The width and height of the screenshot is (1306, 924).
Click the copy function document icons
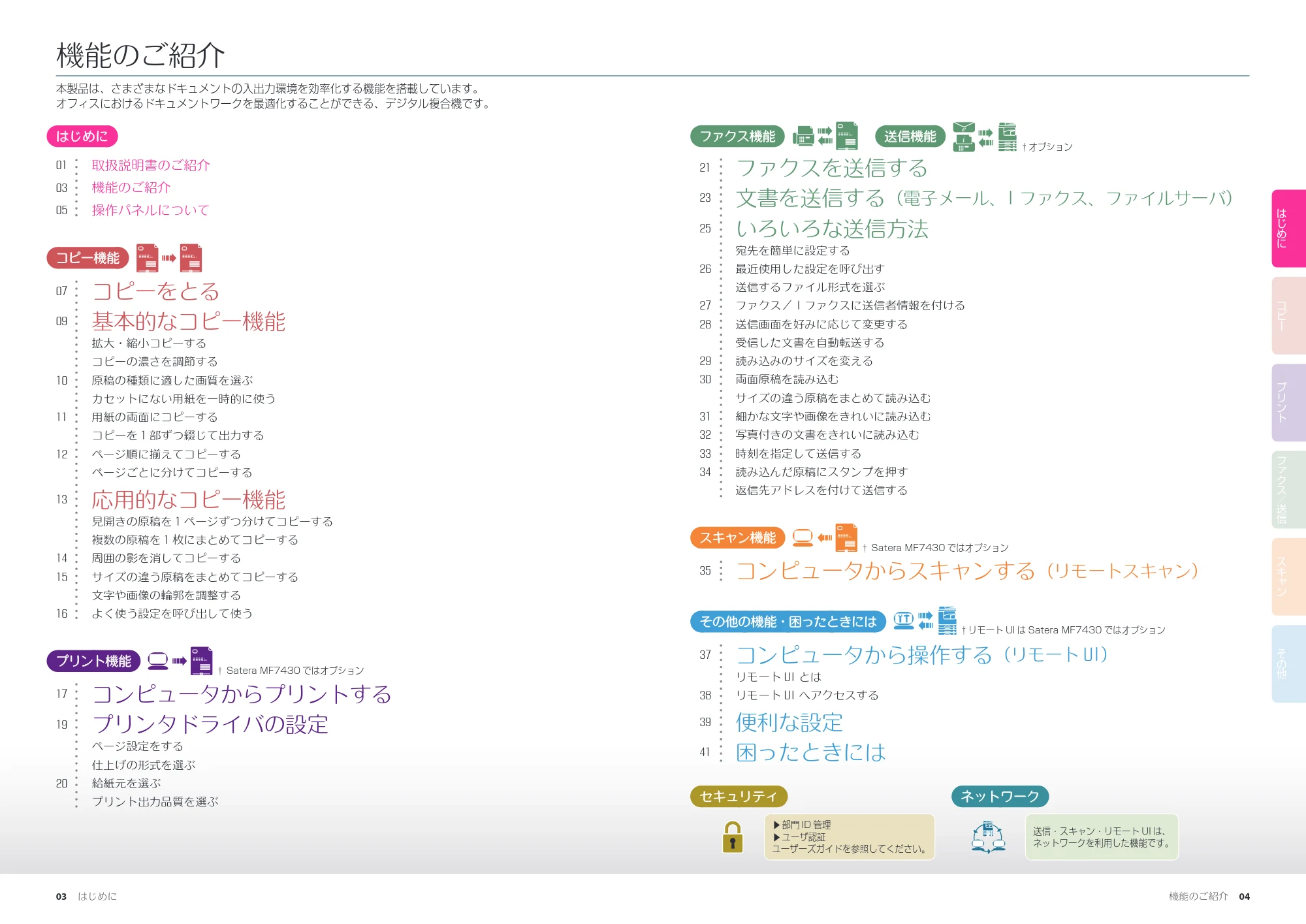(169, 258)
